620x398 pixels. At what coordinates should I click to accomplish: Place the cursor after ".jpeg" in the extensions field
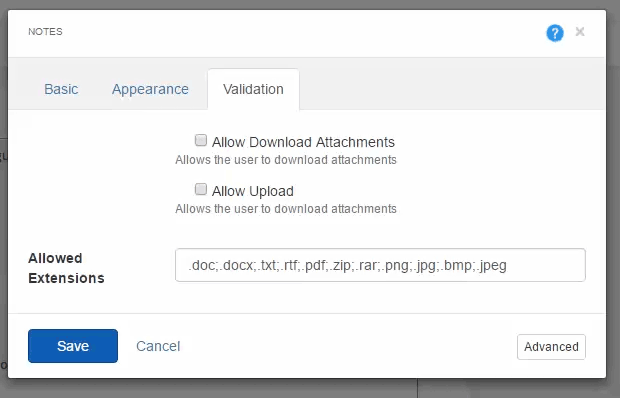pyautogui.click(x=509, y=265)
